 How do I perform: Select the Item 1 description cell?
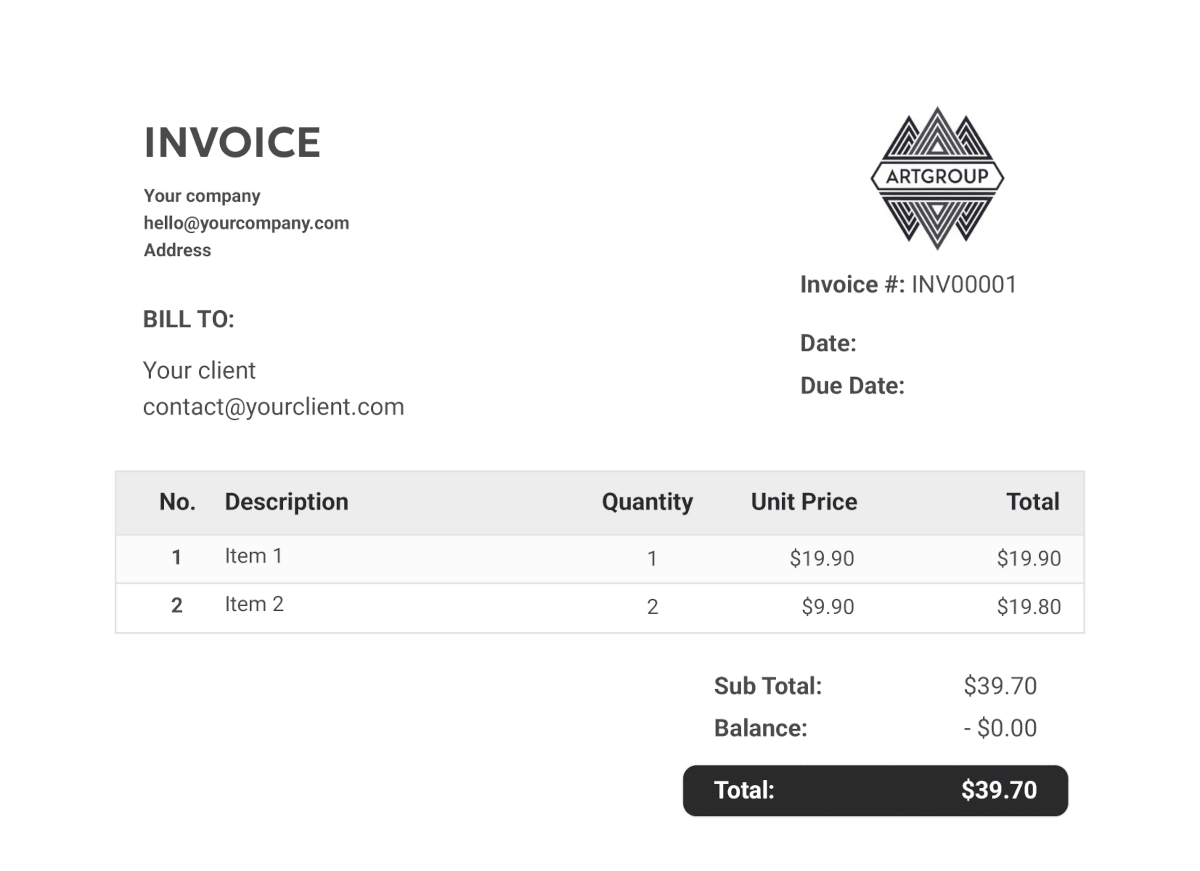coord(253,556)
